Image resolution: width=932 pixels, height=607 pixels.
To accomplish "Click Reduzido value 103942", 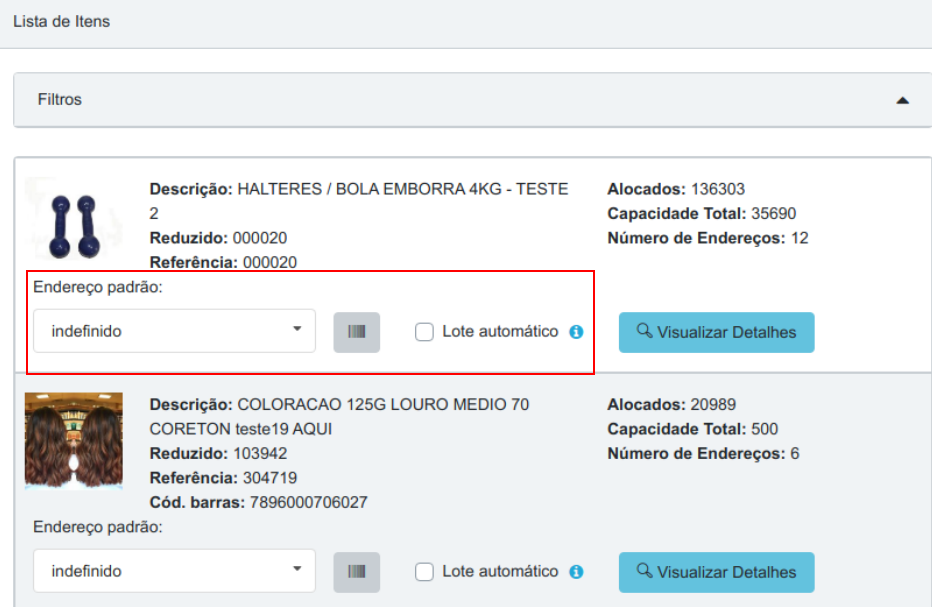I will tap(260, 454).
